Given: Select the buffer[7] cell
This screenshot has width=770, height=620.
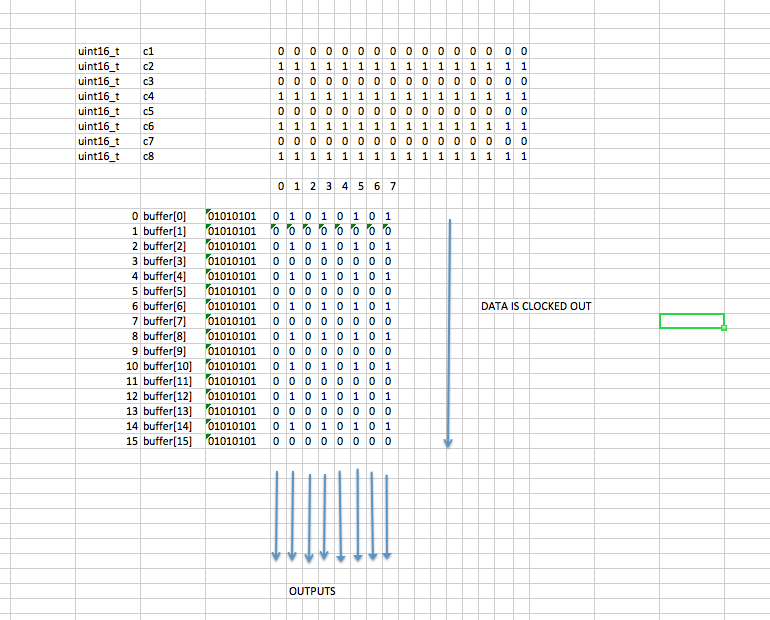Looking at the screenshot, I should (173, 321).
